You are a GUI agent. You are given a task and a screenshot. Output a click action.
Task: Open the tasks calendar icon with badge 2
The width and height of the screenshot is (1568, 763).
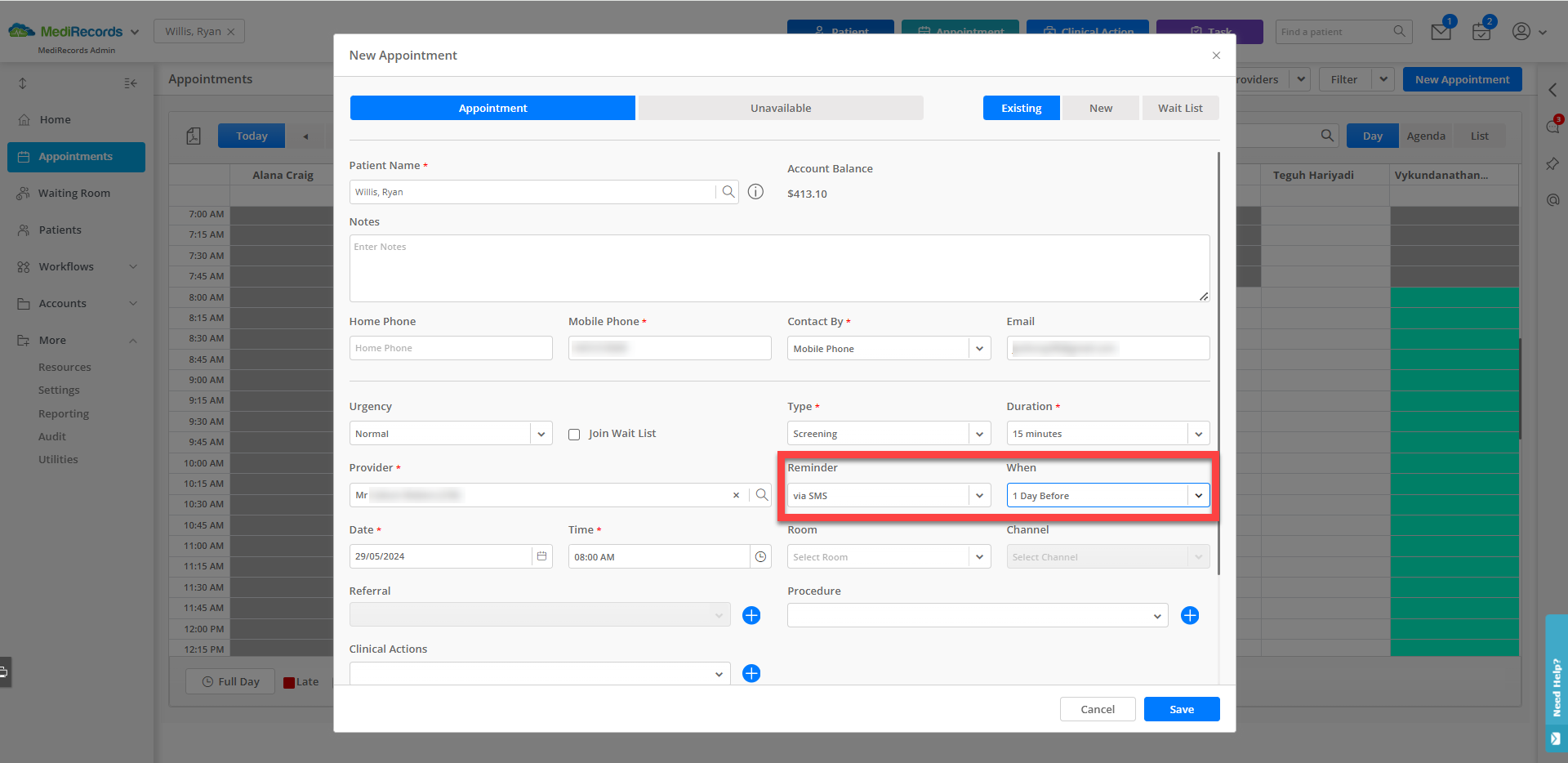click(1482, 31)
